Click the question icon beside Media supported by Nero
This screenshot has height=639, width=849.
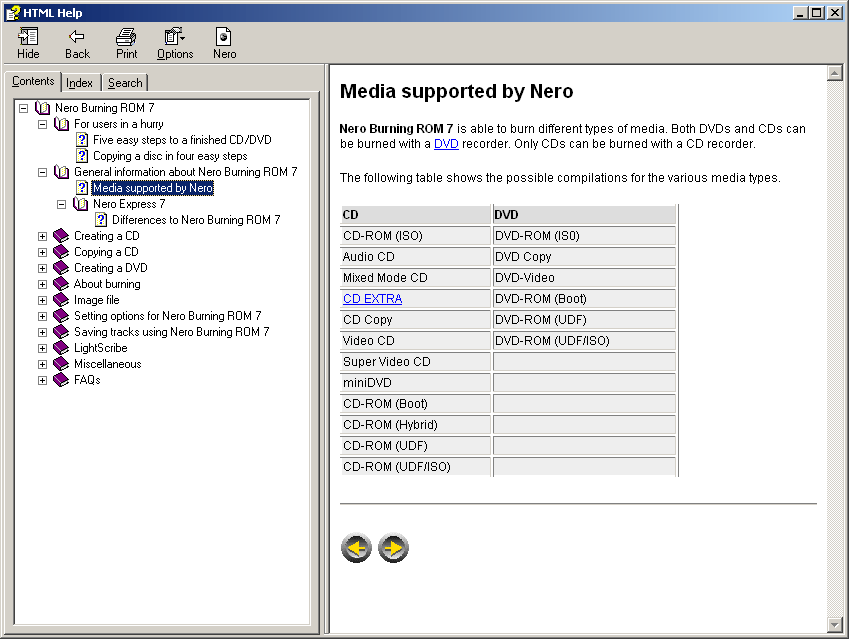(x=82, y=188)
